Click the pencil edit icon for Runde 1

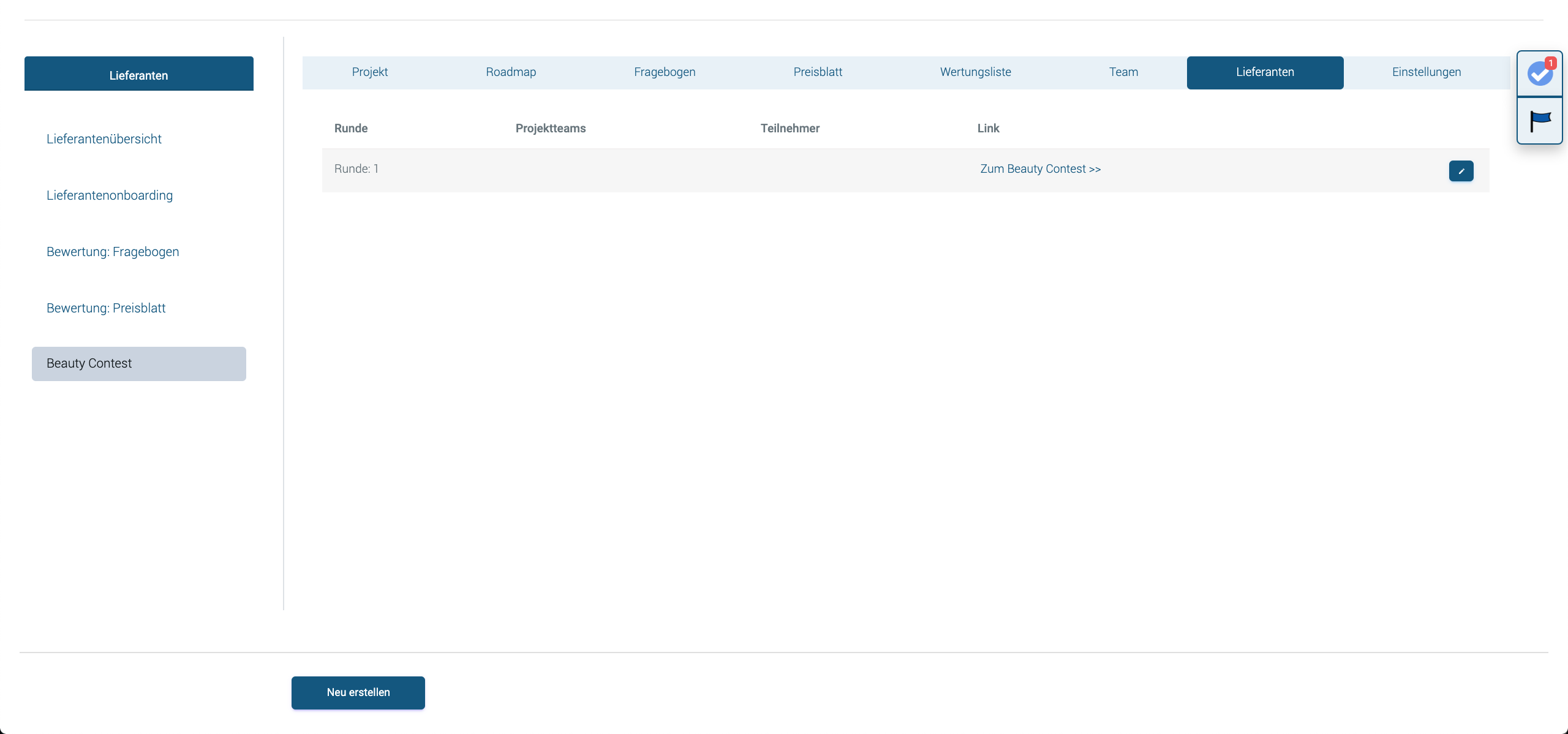pyautogui.click(x=1461, y=171)
